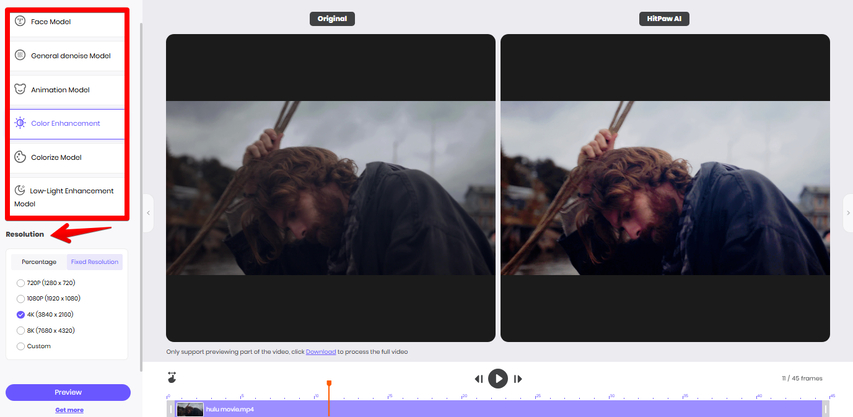Click the orange timeline playhead marker
Image resolution: width=853 pixels, height=417 pixels.
[x=329, y=384]
